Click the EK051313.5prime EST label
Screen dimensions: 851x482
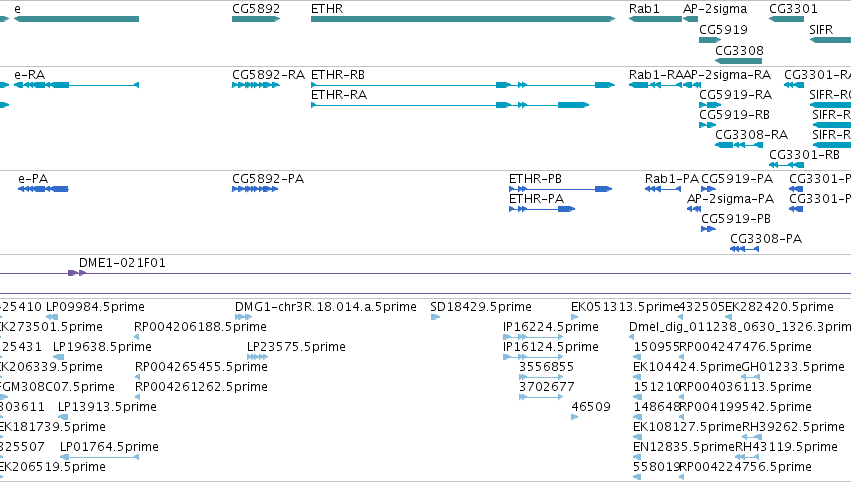[x=625, y=307]
